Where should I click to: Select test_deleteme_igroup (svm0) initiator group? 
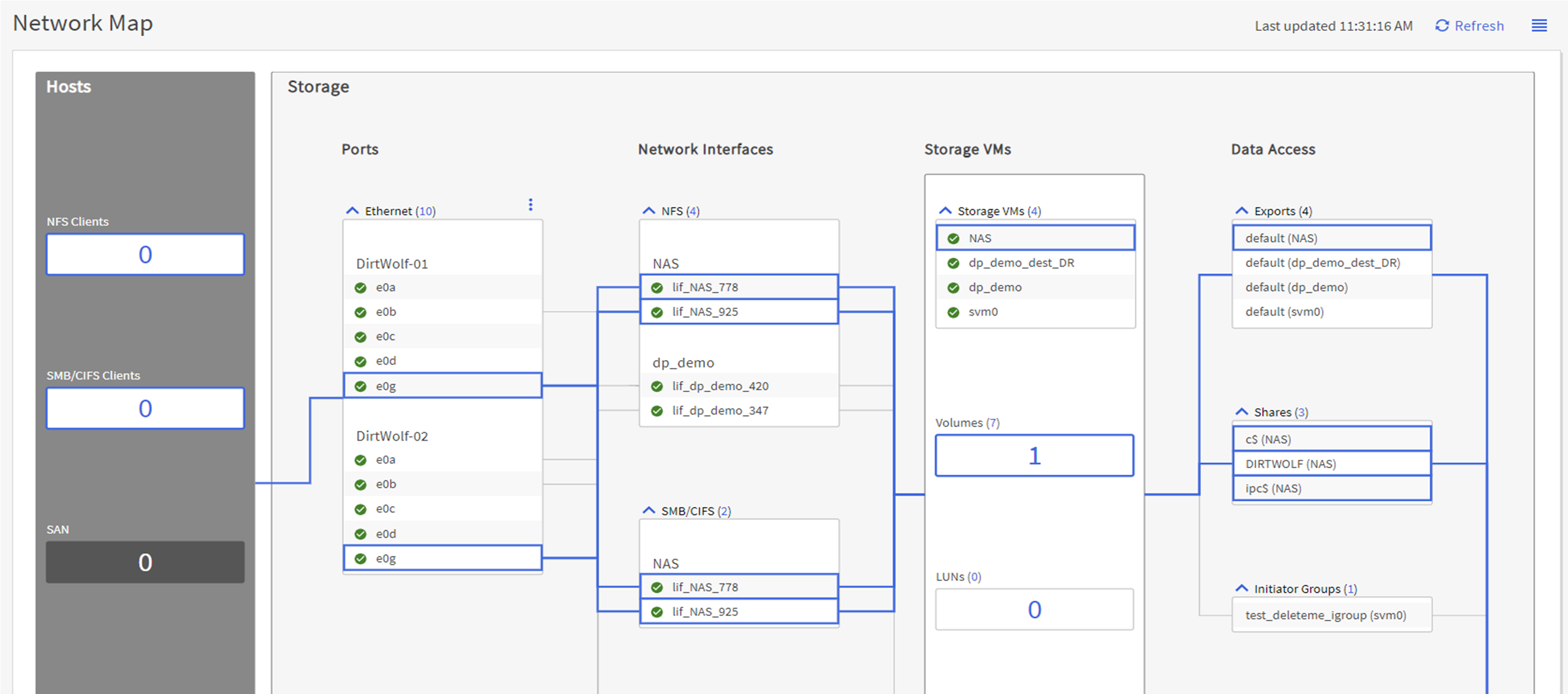[1332, 615]
